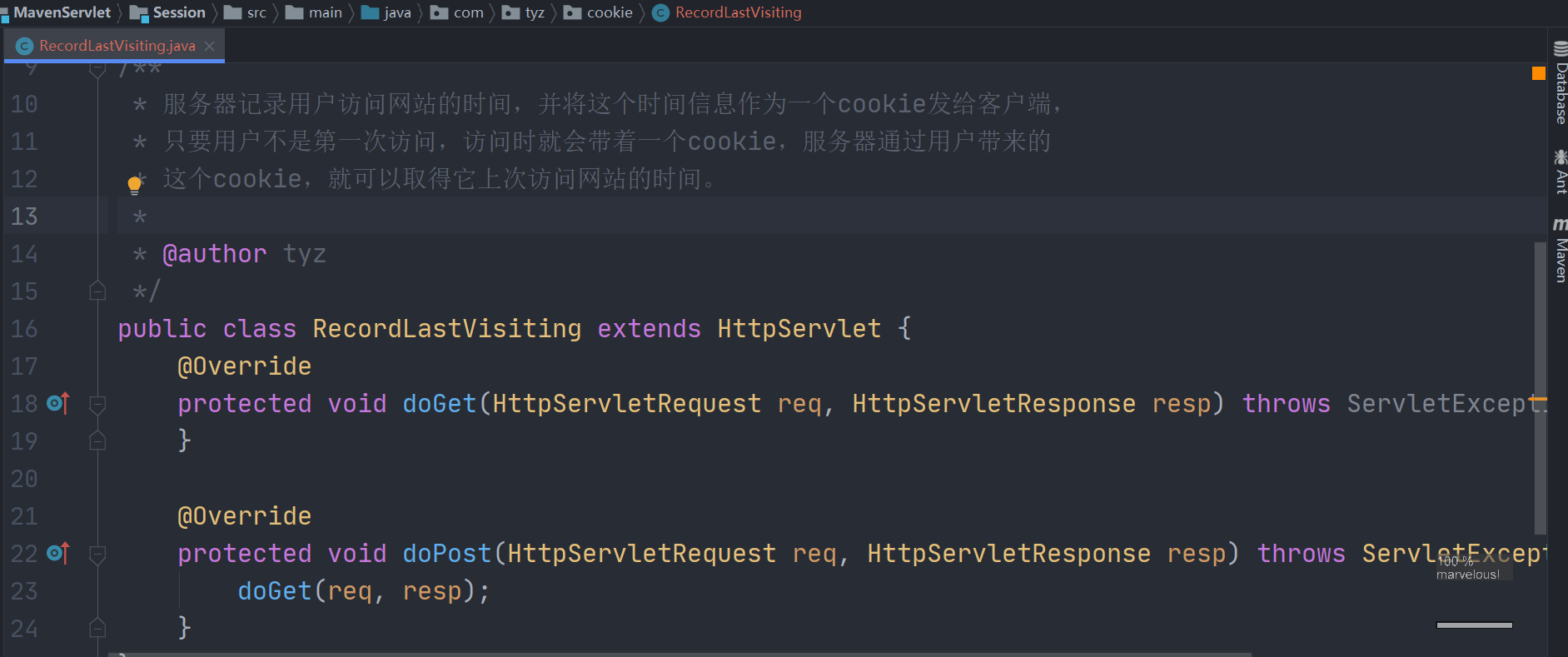Viewport: 1568px width, 657px height.
Task: Click the horizontal editor scrollbar
Action: click(x=679, y=655)
